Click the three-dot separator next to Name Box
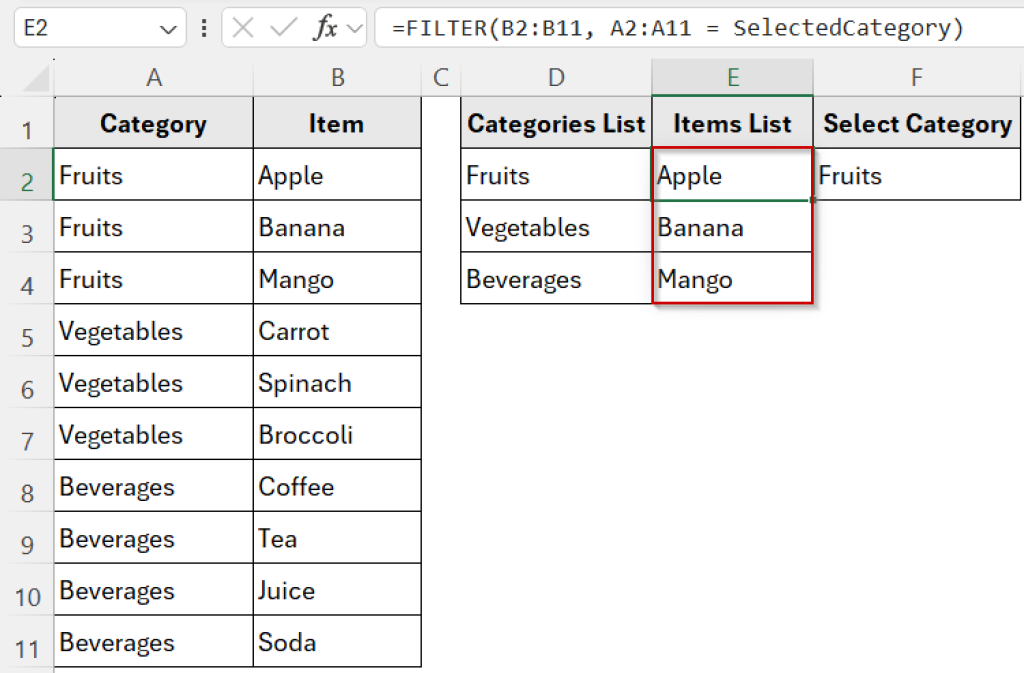Viewport: 1024px width, 673px height. (x=203, y=27)
